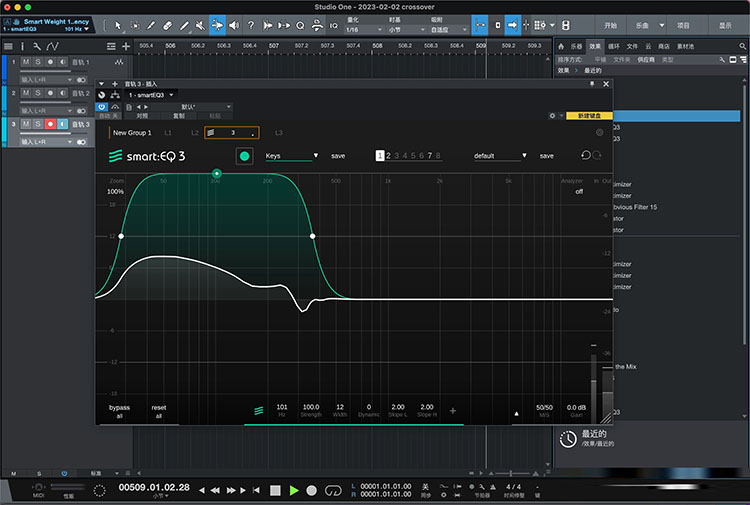Select the Range tool
The image size is (750, 505).
[x=135, y=25]
